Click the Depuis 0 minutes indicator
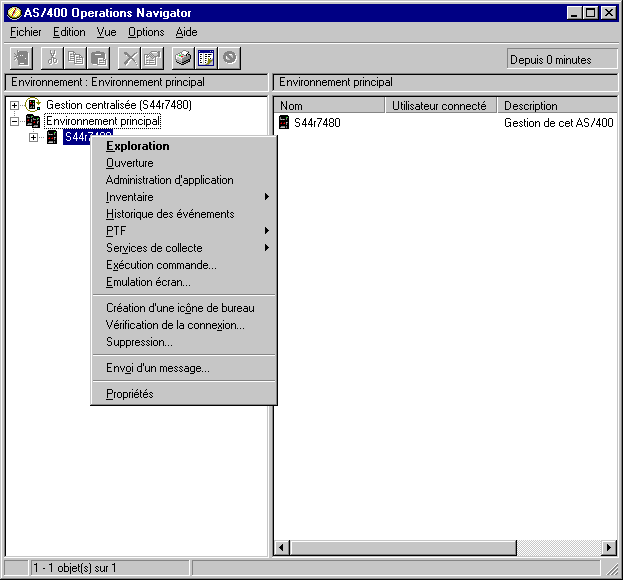623x580 pixels. [x=562, y=60]
